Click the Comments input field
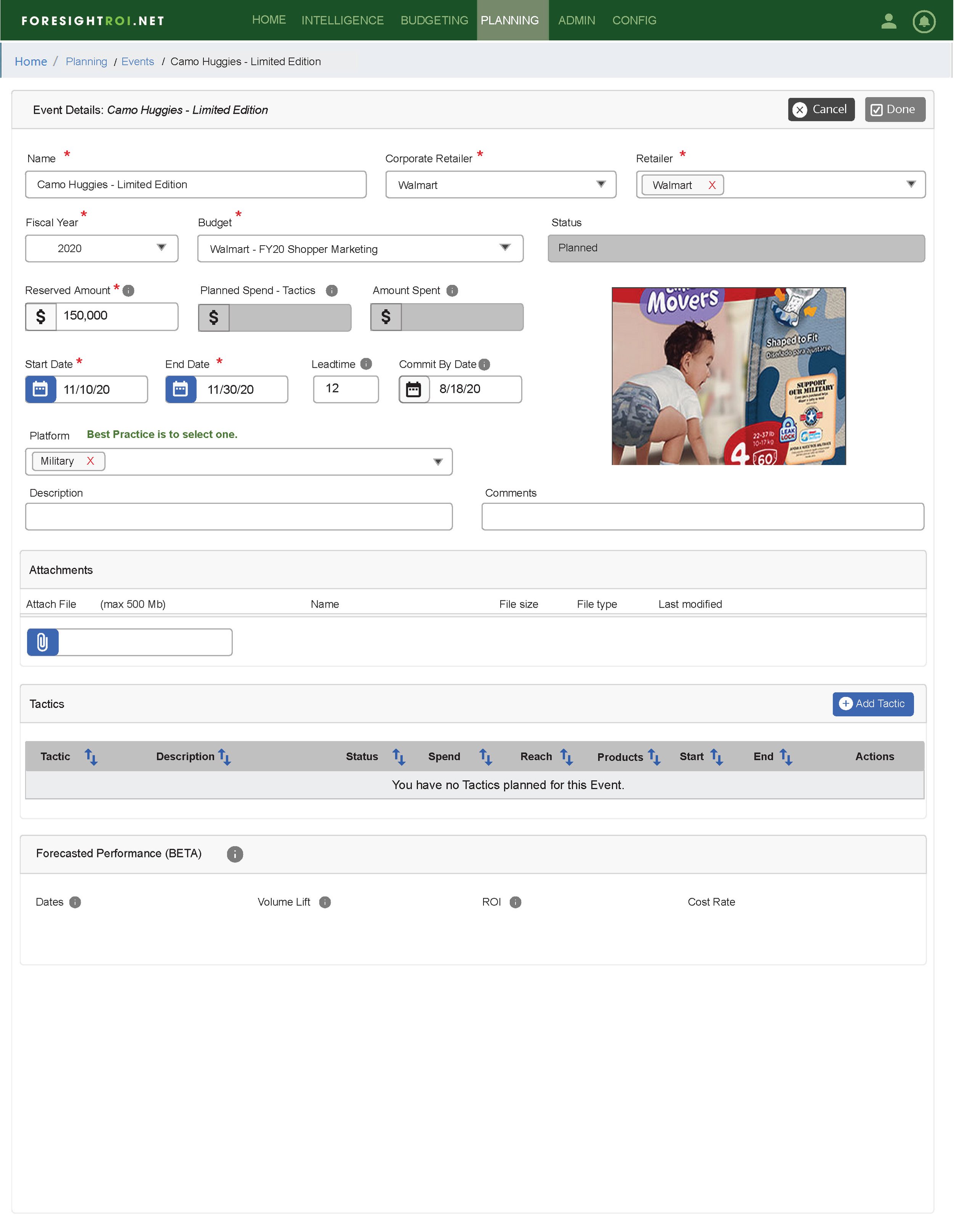954x1232 pixels. pos(703,517)
